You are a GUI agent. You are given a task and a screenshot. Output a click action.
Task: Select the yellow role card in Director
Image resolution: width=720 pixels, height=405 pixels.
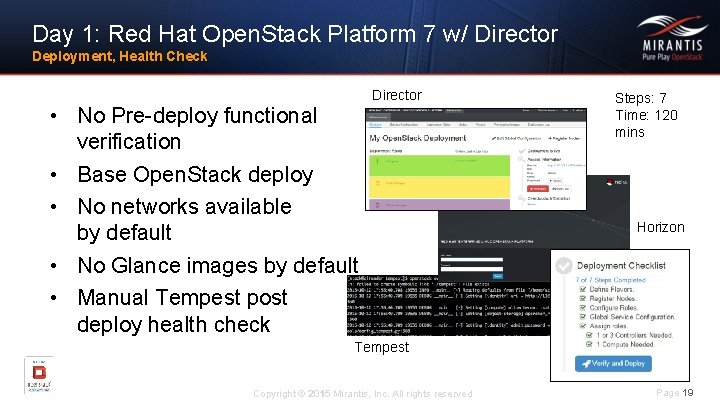439,186
